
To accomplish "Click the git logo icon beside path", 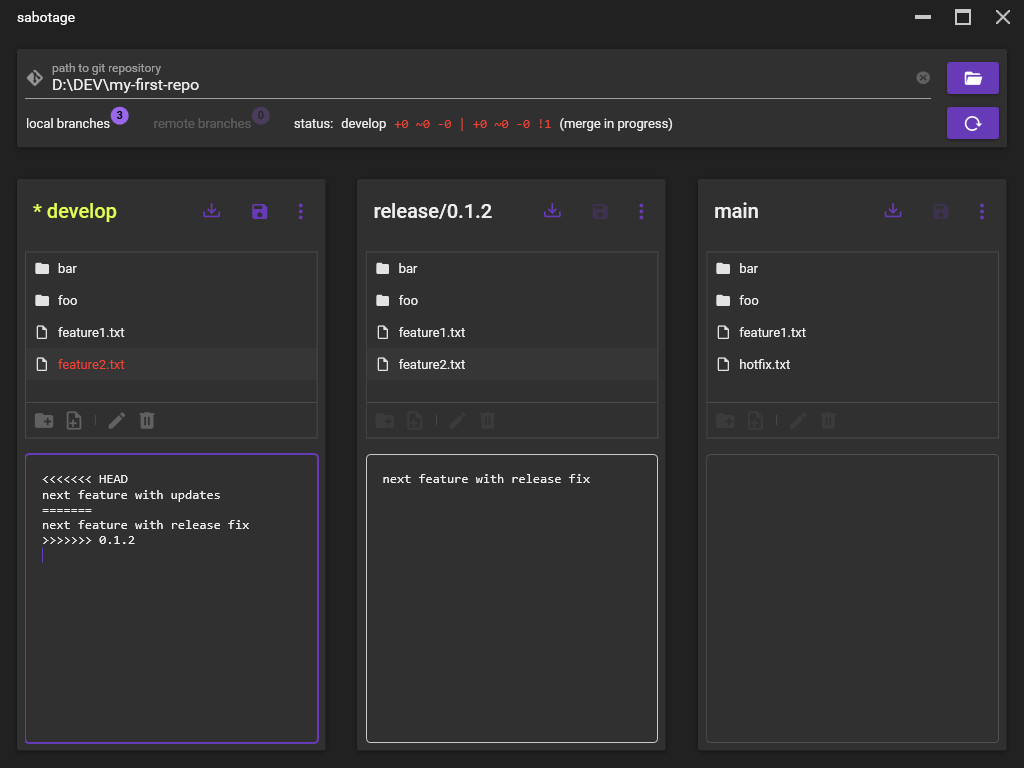I will click(x=35, y=78).
